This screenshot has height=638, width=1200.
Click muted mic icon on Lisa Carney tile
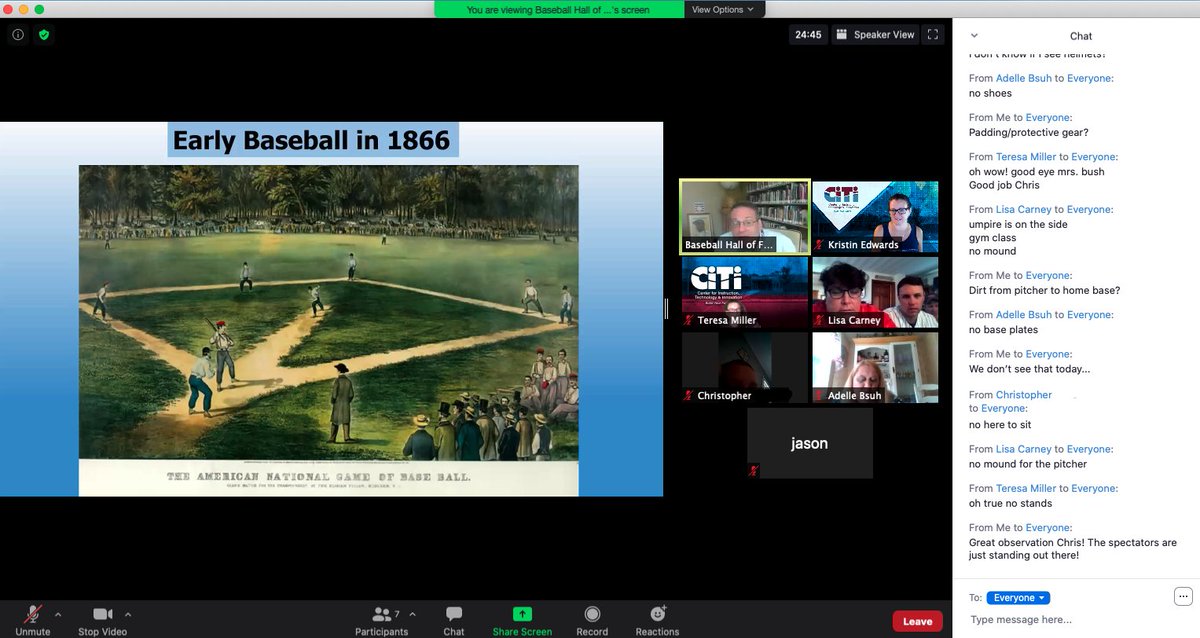(820, 321)
